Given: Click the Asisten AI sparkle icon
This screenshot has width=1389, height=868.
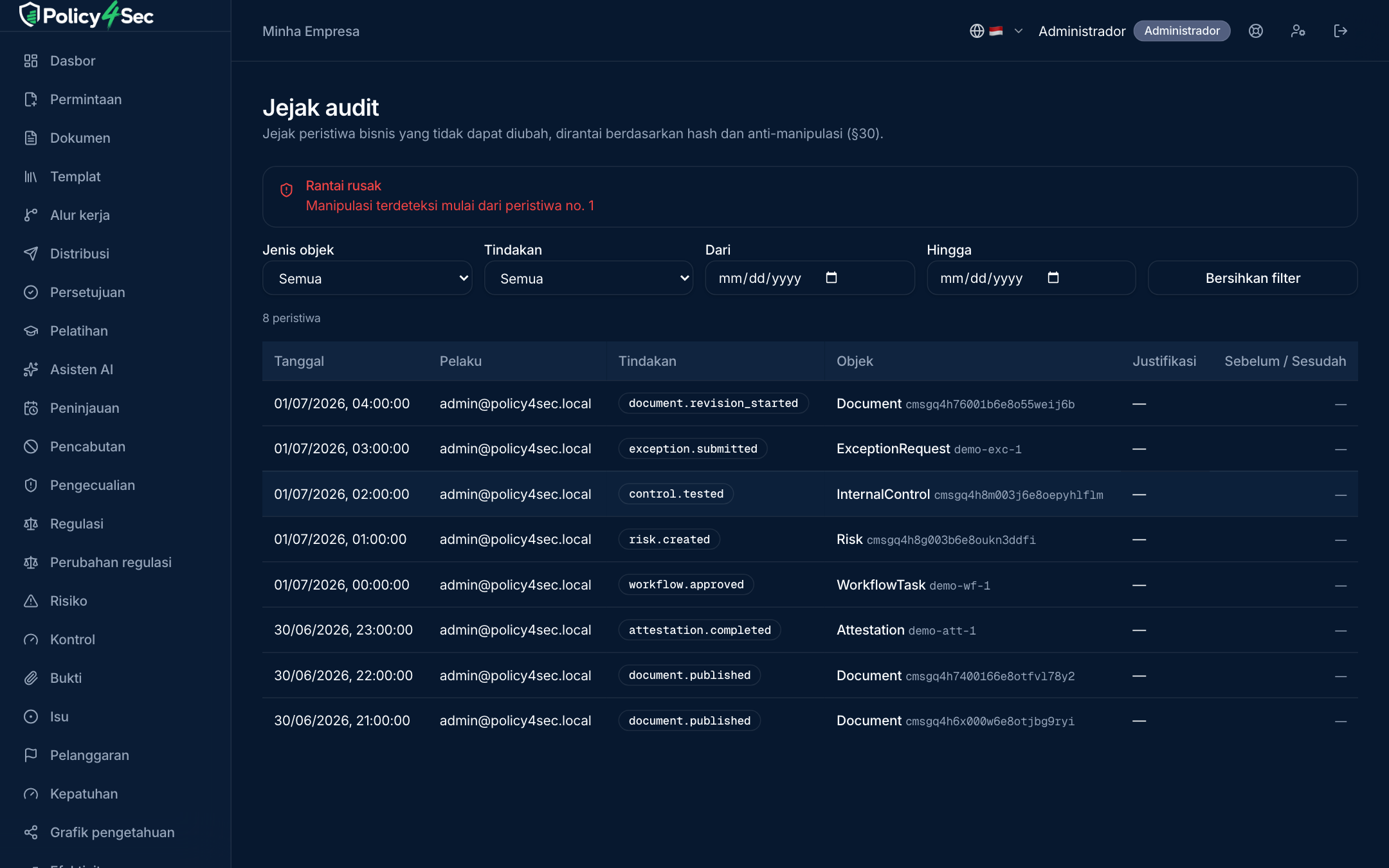Looking at the screenshot, I should (31, 370).
